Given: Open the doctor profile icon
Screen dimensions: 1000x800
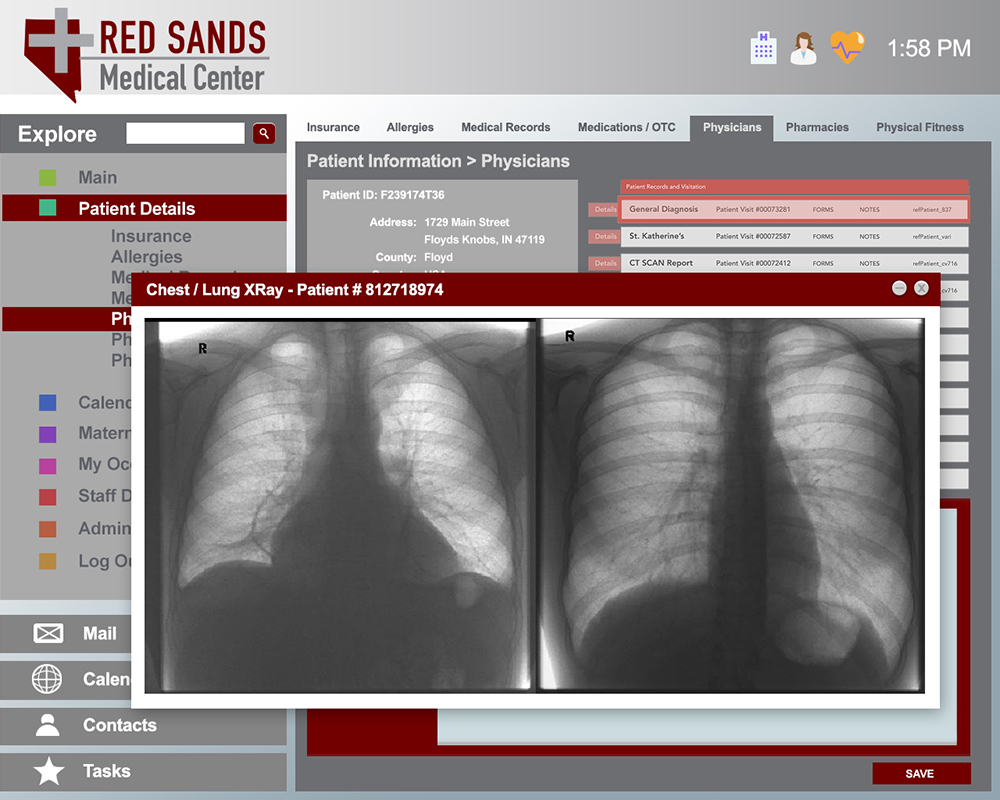Looking at the screenshot, I should pyautogui.click(x=803, y=47).
